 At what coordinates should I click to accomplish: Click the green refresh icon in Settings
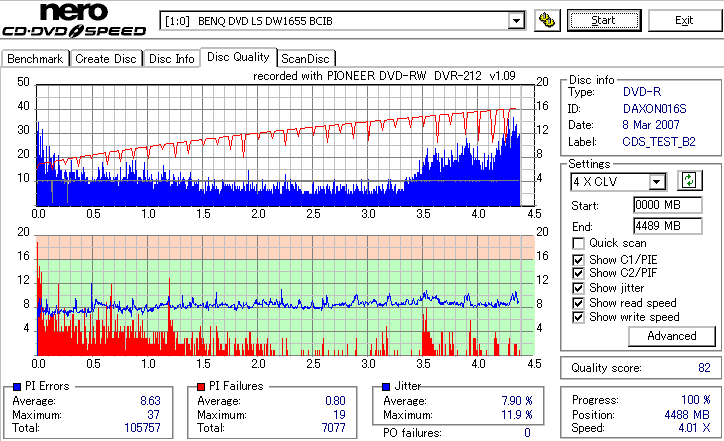tap(689, 180)
